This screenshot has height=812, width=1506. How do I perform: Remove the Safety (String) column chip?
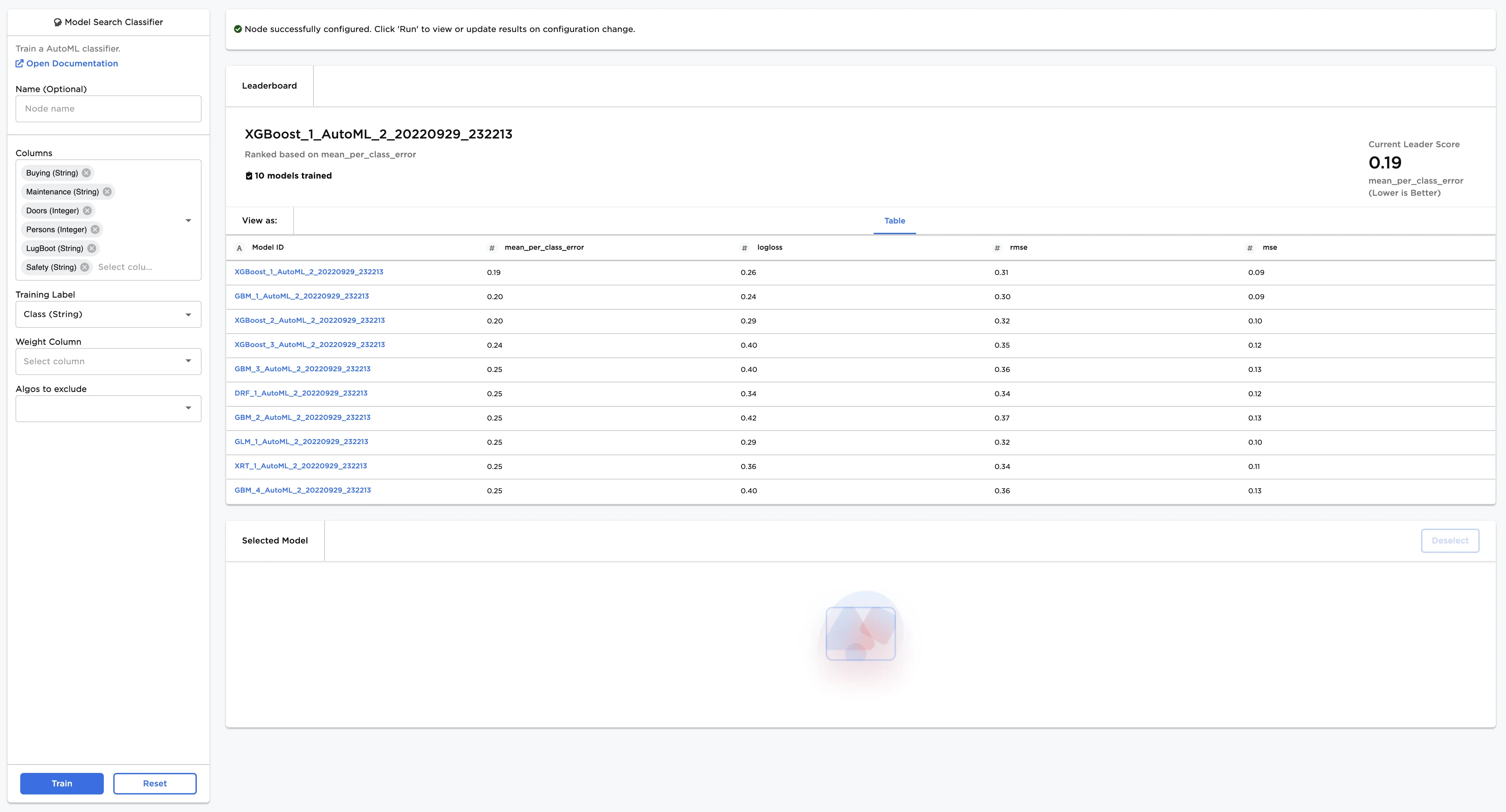[x=85, y=267]
